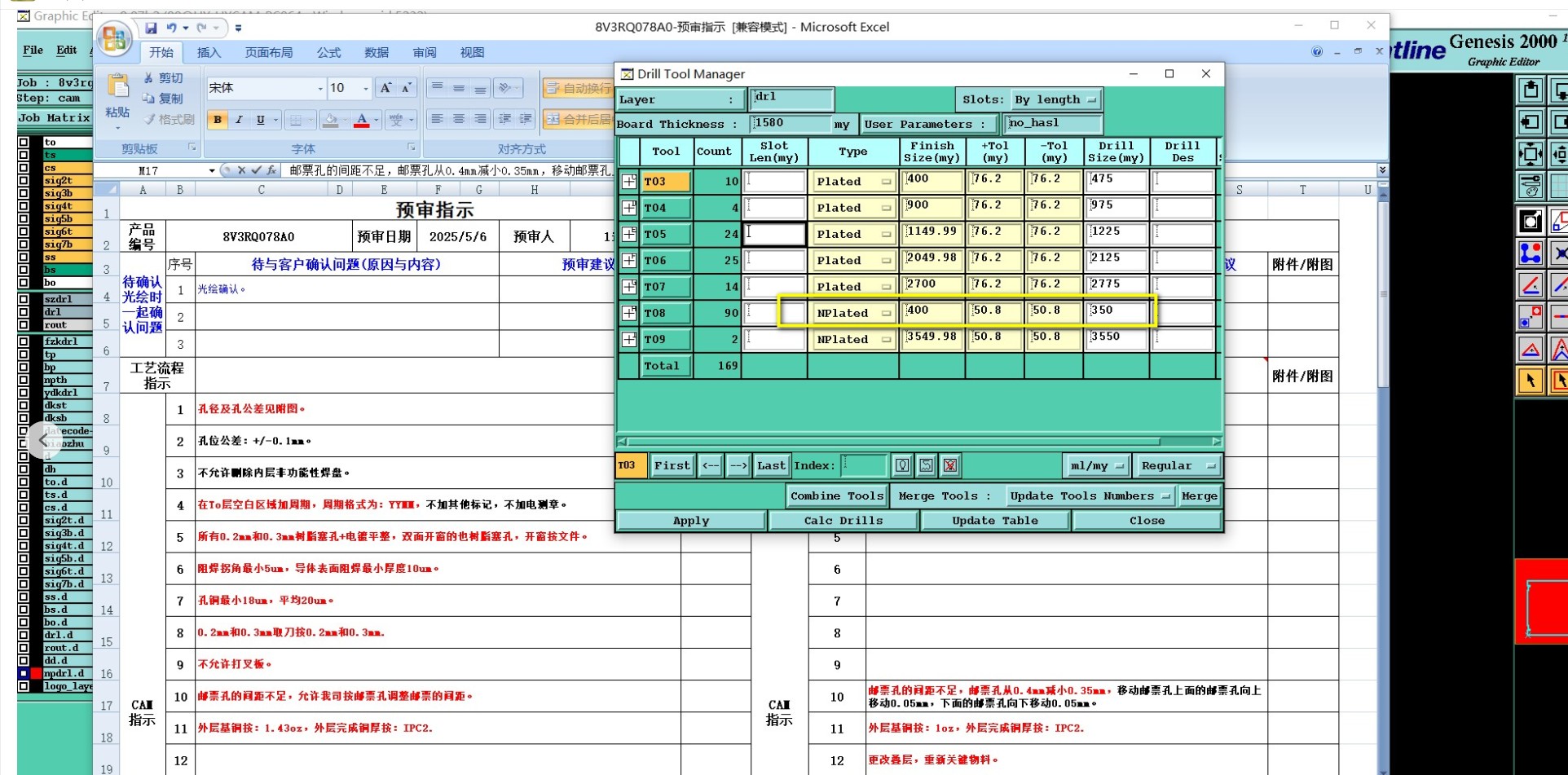This screenshot has height=775, width=1568.
Task: Toggle checkbox for layer 'szdrl'
Action: click(x=24, y=299)
